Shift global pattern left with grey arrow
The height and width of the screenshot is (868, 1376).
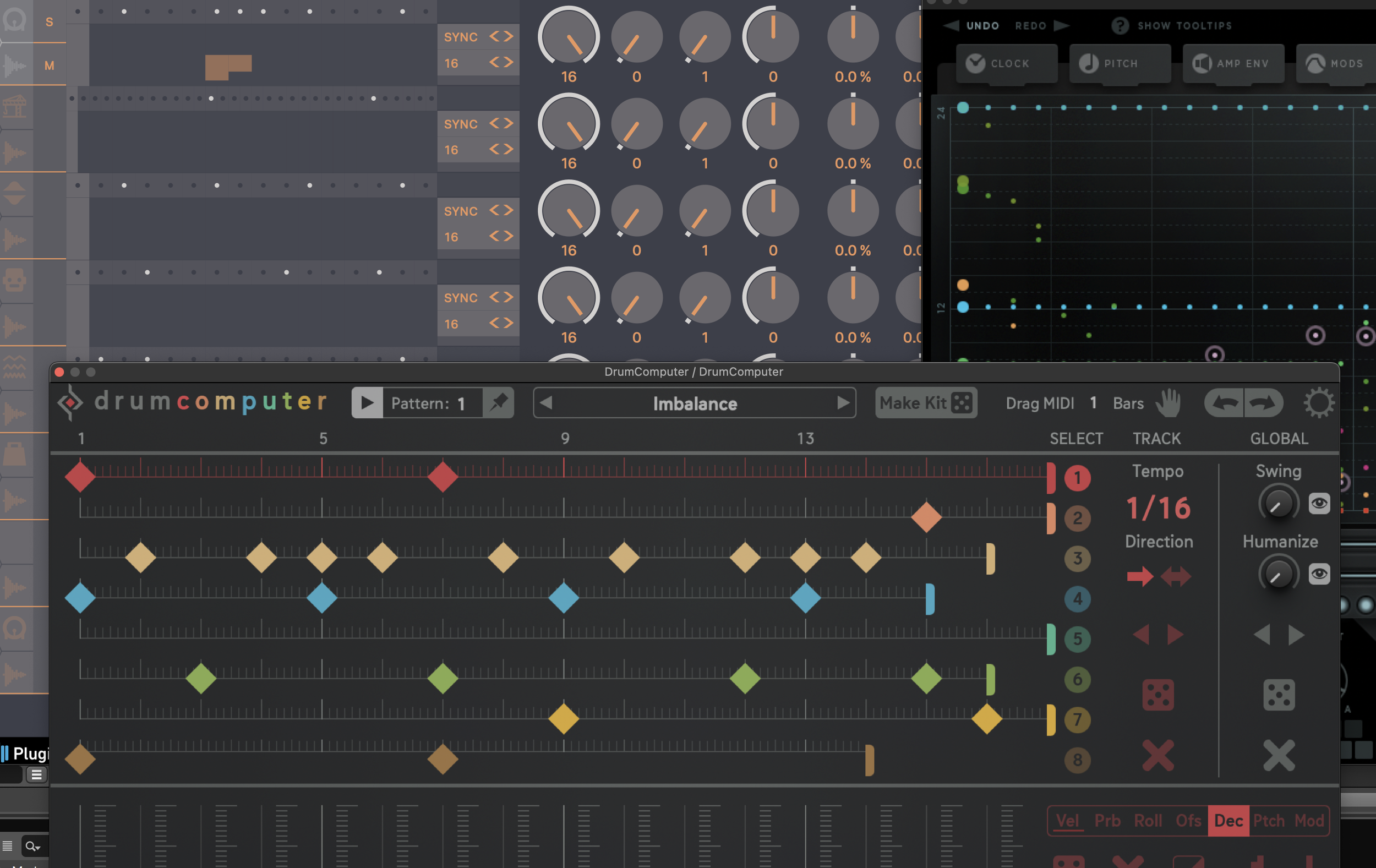tap(1262, 634)
